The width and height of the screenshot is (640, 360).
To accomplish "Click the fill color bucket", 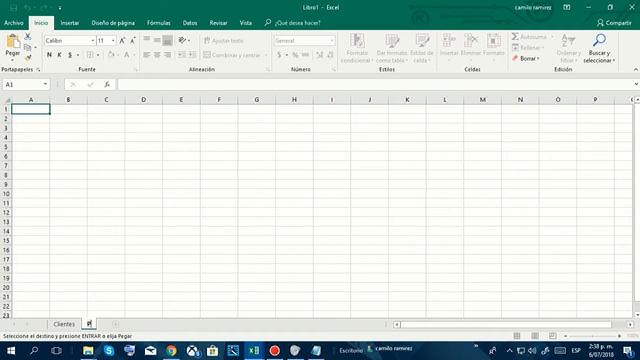I will (x=111, y=55).
